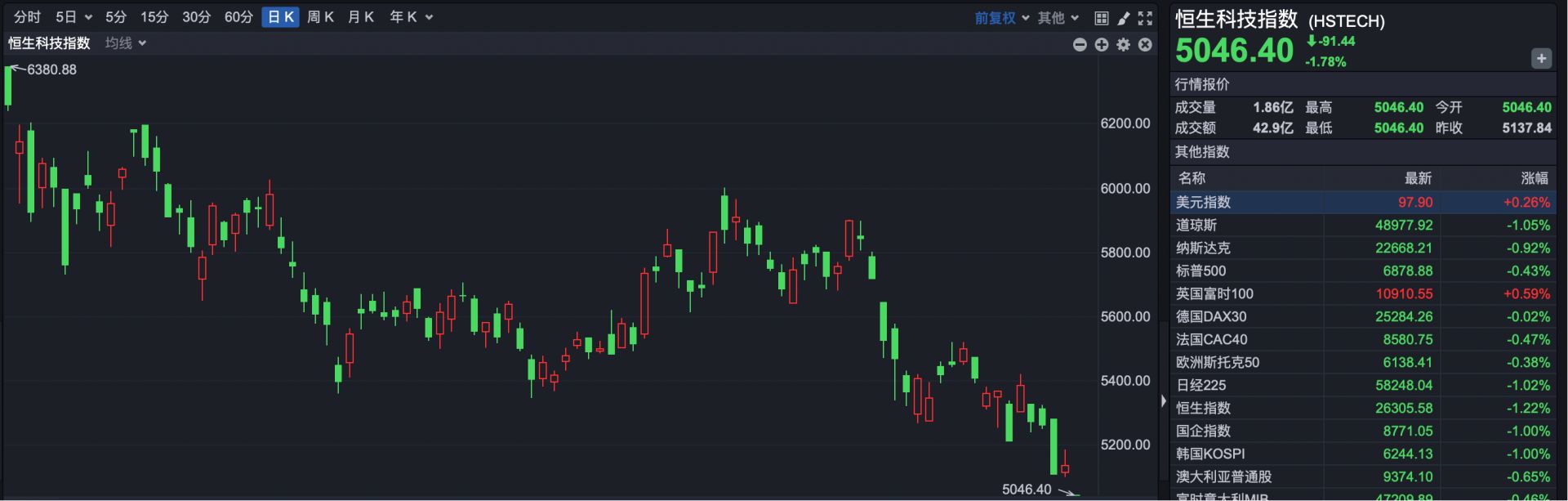Expand the 年K period dropdown
Viewport: 1568px width, 501px height.
[411, 17]
